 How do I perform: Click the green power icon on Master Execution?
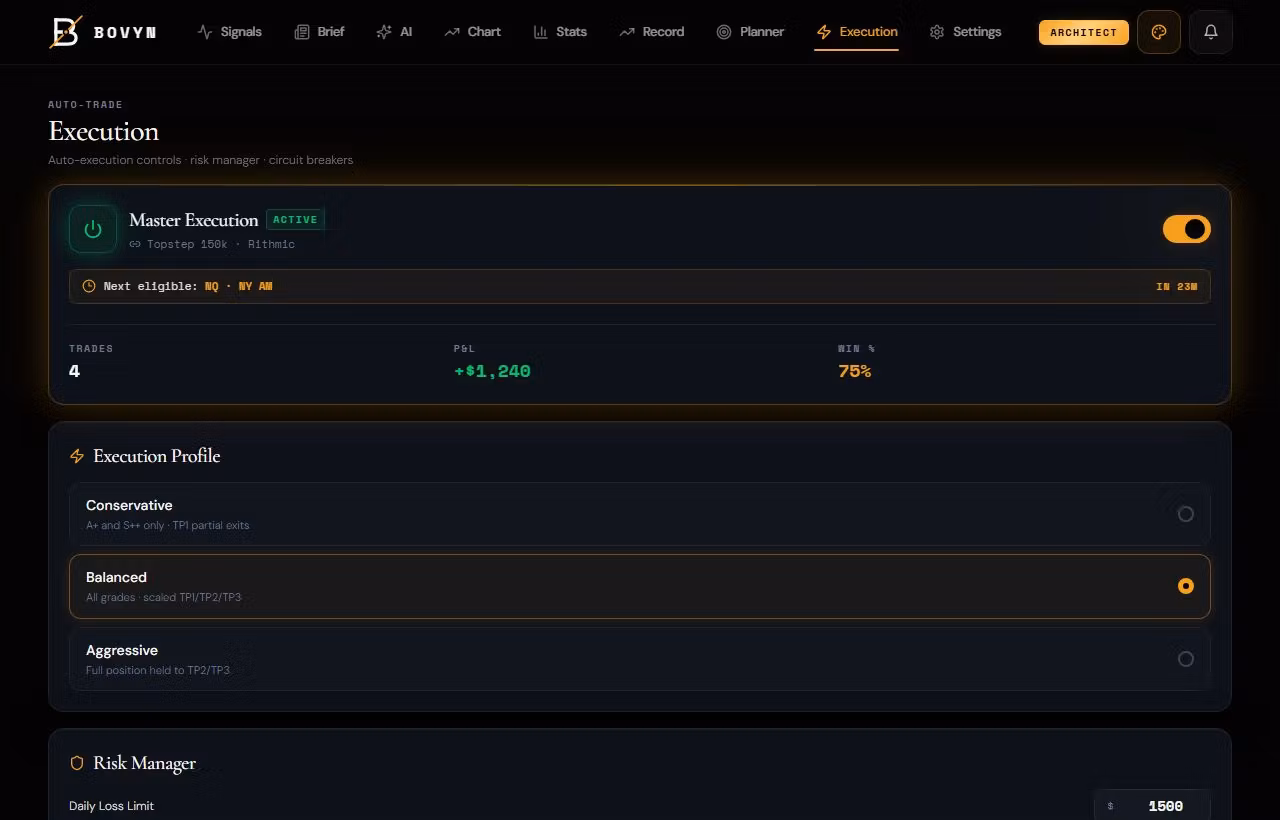click(x=92, y=229)
